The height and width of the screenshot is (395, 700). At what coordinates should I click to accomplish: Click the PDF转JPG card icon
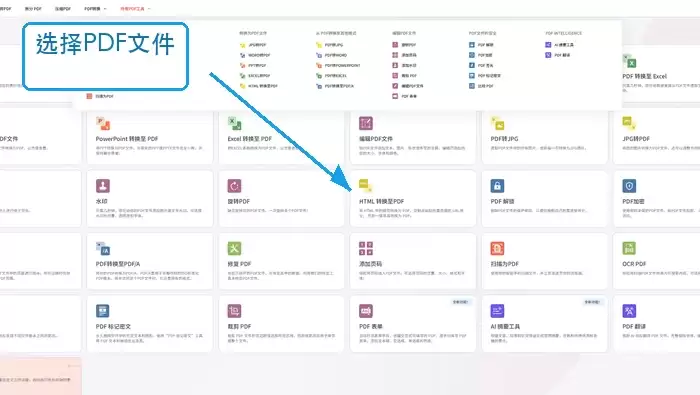pyautogui.click(x=497, y=123)
